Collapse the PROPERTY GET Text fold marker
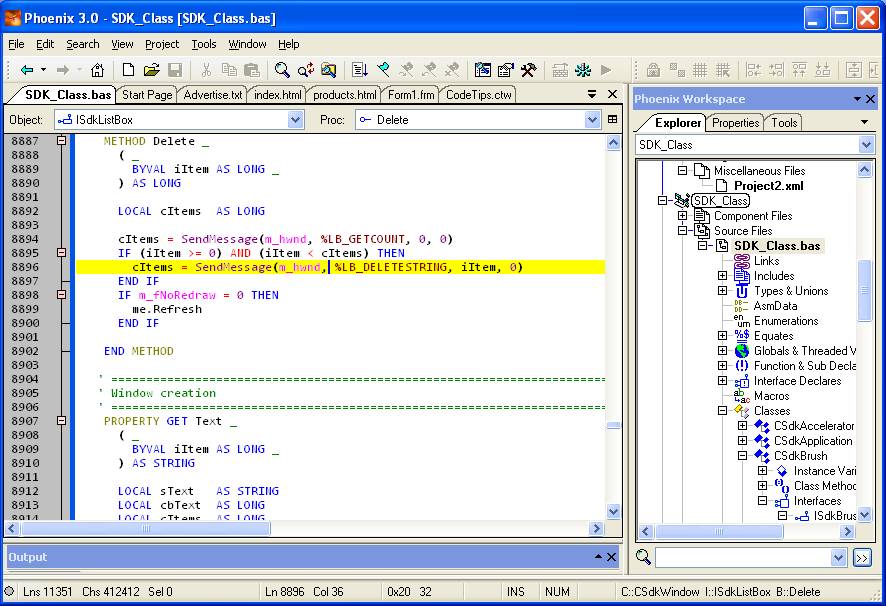Viewport: 886px width, 606px height. click(x=62, y=421)
